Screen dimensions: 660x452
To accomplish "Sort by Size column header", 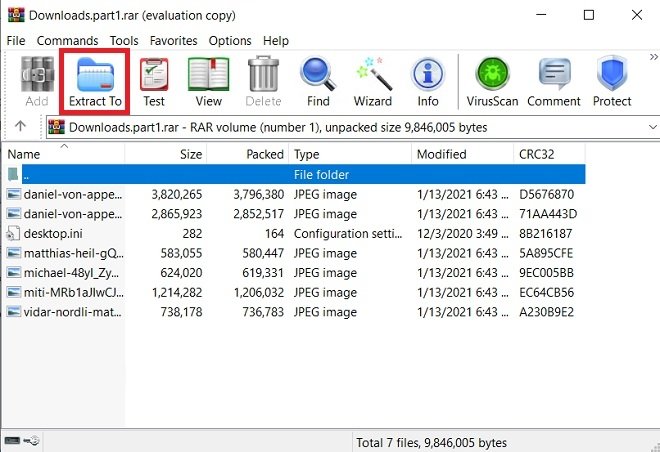I will tap(165, 154).
